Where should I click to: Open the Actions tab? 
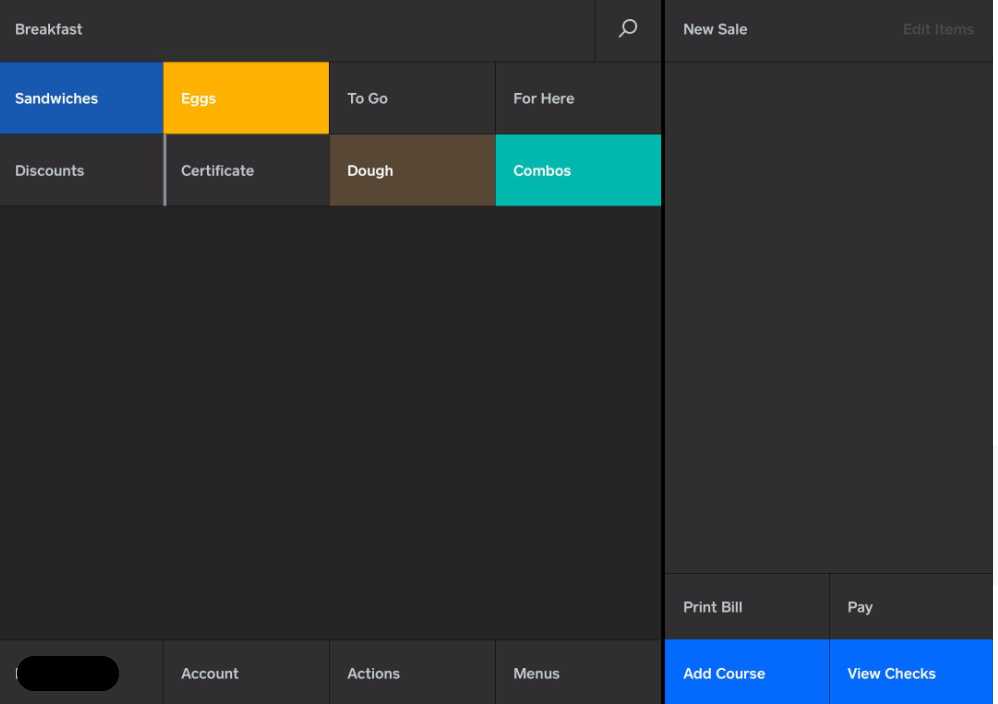412,673
